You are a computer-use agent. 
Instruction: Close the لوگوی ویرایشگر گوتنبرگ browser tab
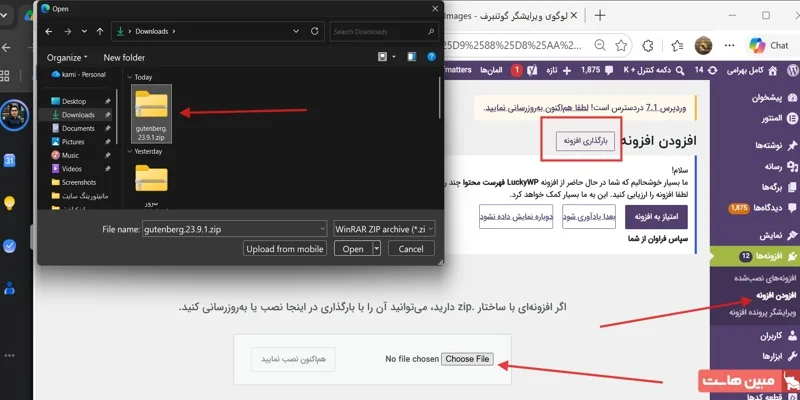(x=573, y=16)
